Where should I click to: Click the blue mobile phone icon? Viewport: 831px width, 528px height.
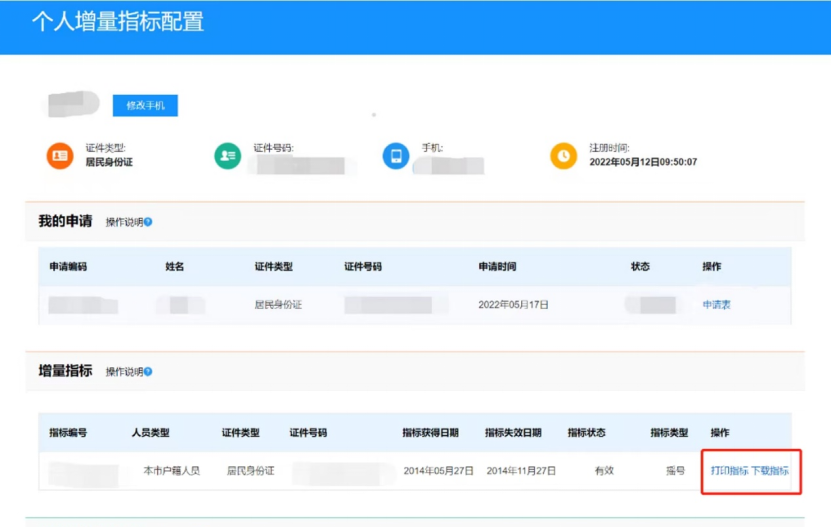(396, 156)
